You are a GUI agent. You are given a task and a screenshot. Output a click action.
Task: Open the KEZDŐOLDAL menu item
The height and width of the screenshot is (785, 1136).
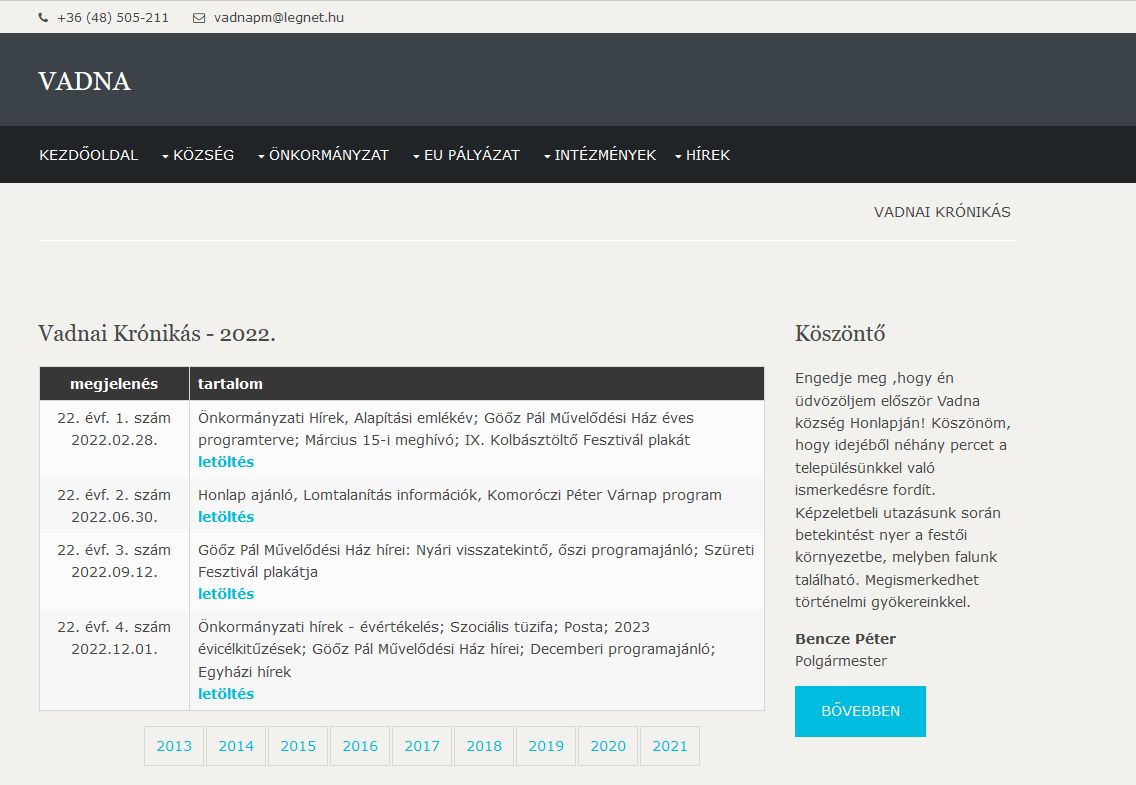[88, 155]
